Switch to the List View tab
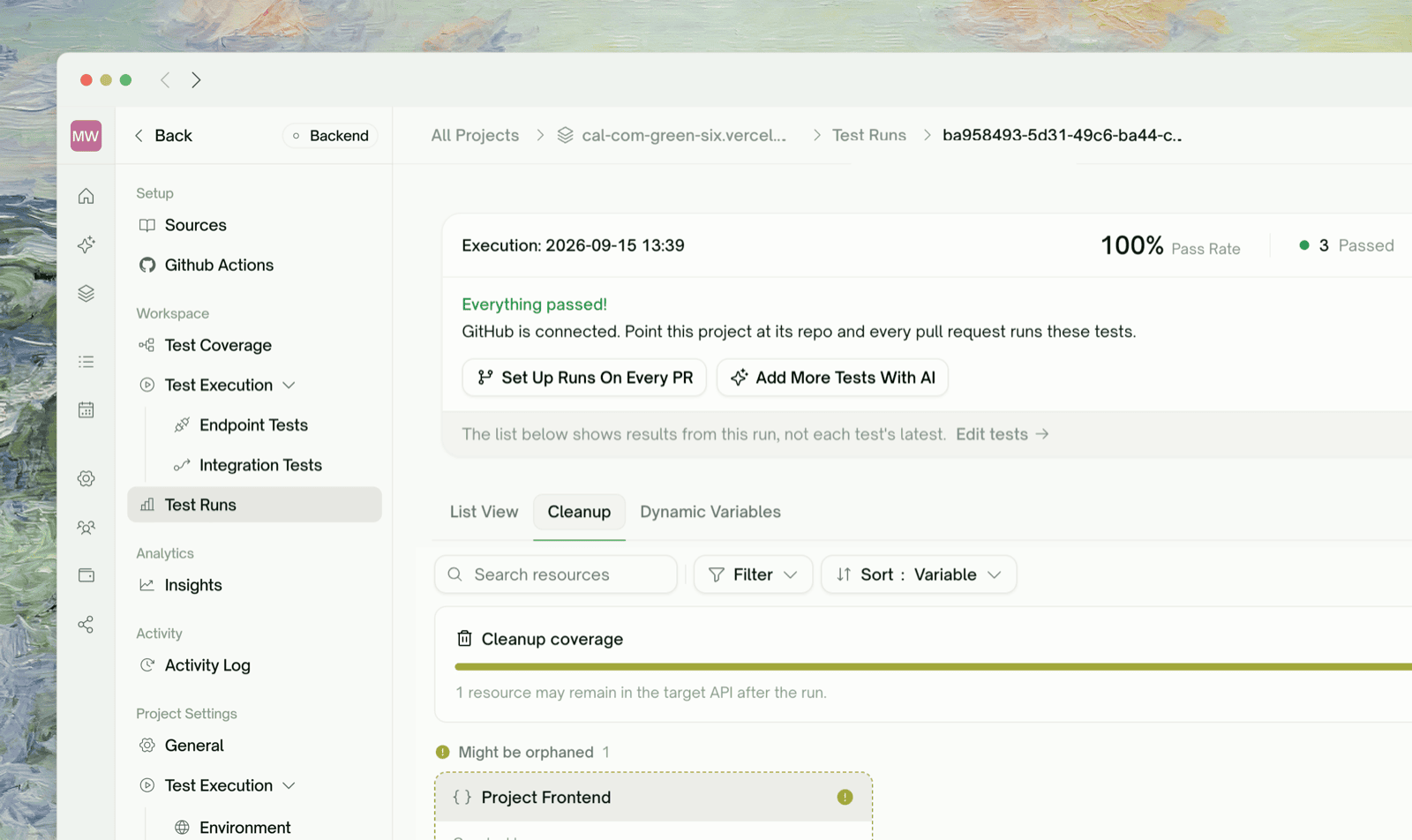Screen dimensions: 1412x840 point(484,512)
